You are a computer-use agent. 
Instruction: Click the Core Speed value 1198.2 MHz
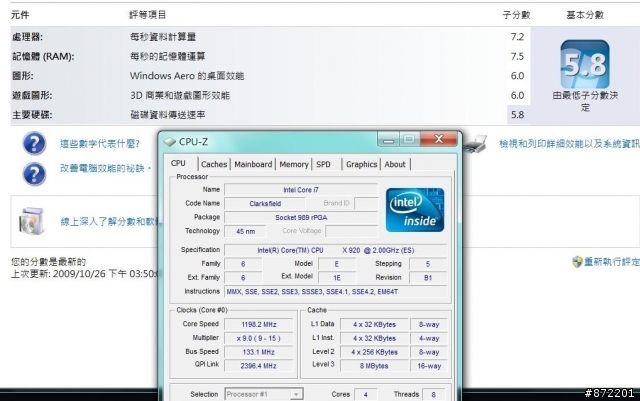pyautogui.click(x=259, y=325)
